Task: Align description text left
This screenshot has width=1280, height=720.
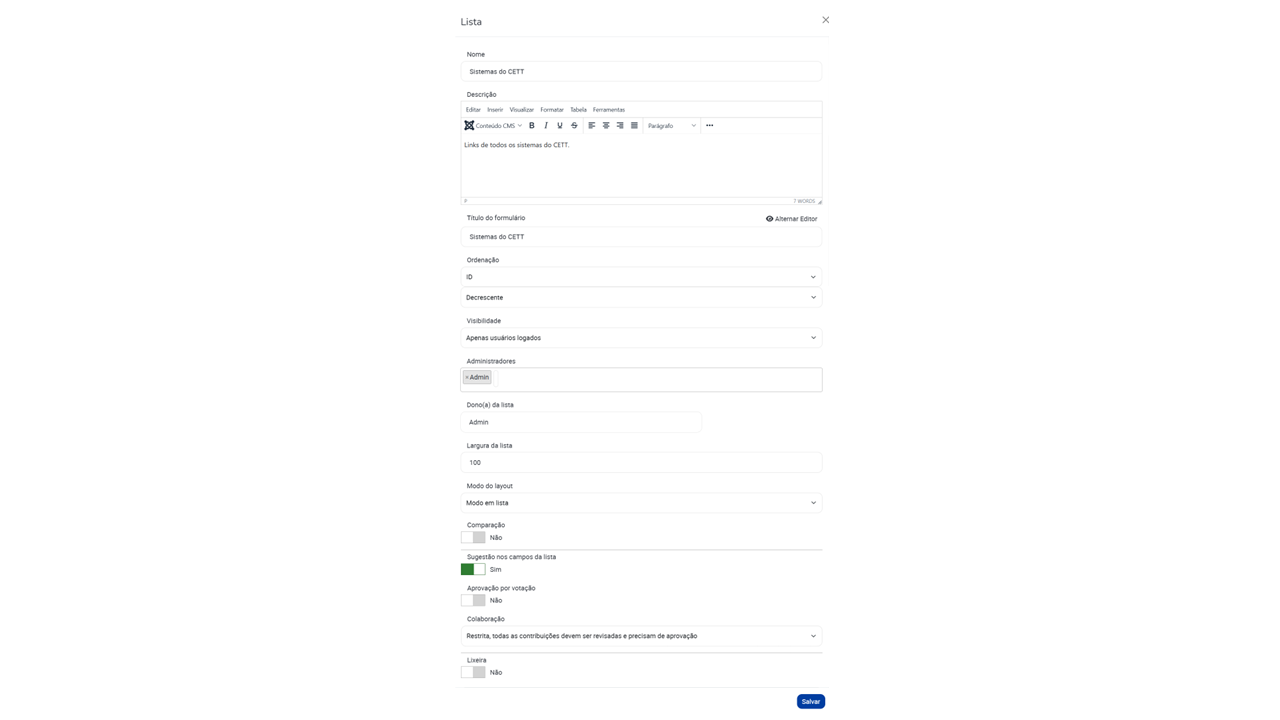Action: pyautogui.click(x=592, y=126)
